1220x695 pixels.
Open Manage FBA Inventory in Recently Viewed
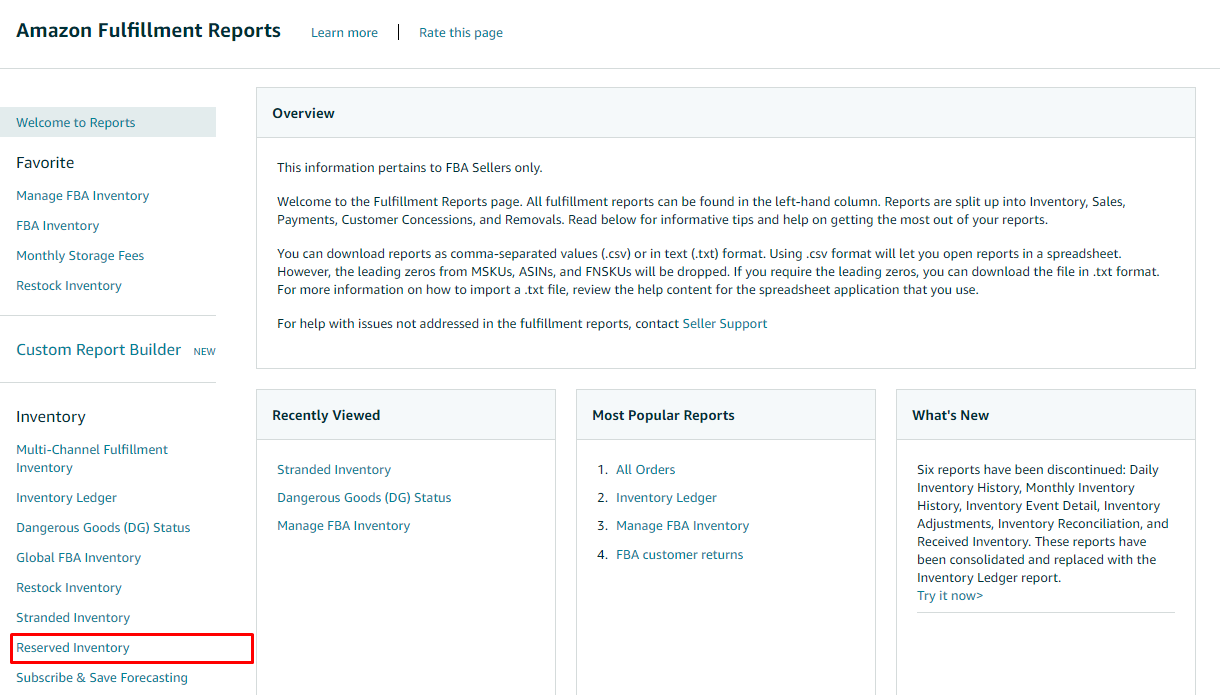coord(344,526)
